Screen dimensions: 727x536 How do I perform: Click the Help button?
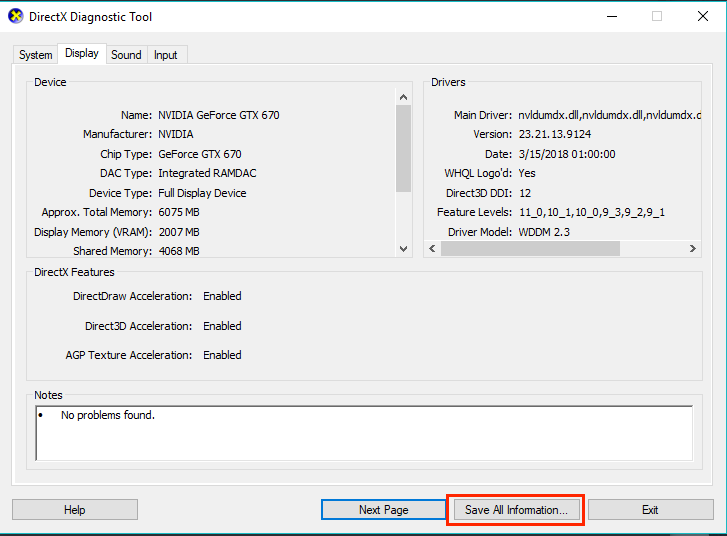(75, 510)
